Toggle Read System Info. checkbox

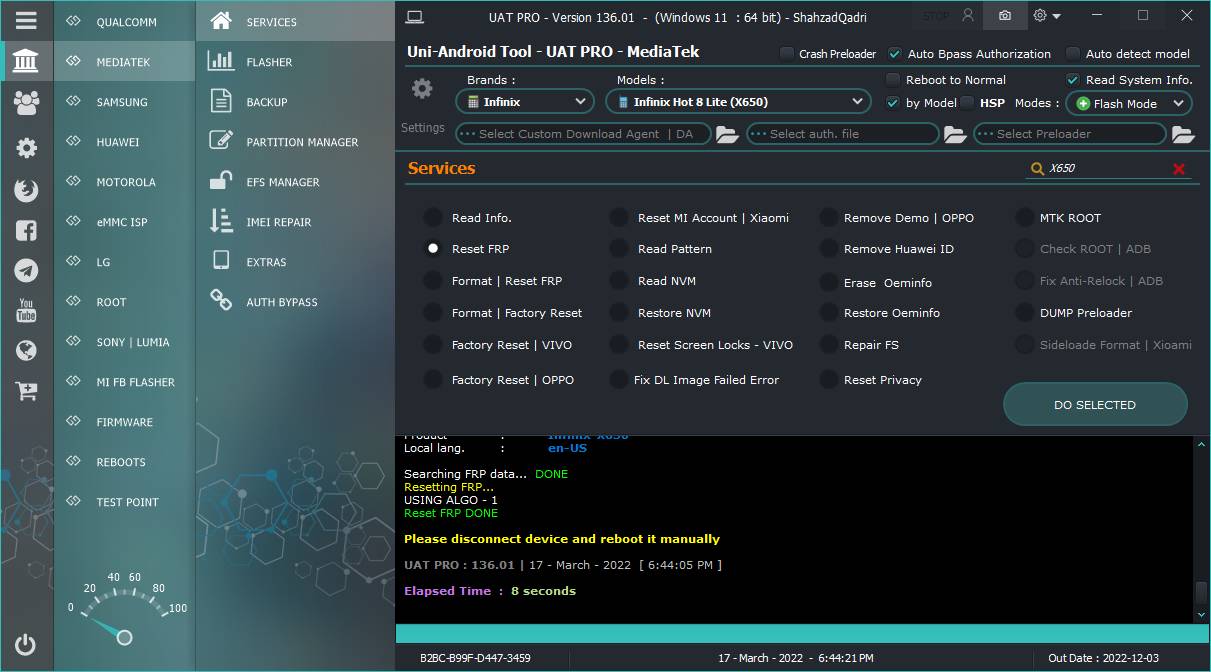point(1073,80)
